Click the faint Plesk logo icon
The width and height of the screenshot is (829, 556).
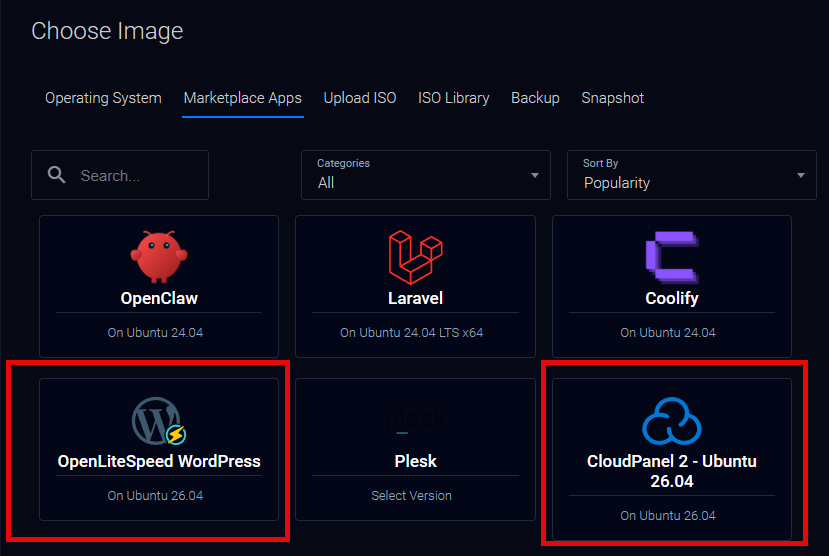point(416,421)
